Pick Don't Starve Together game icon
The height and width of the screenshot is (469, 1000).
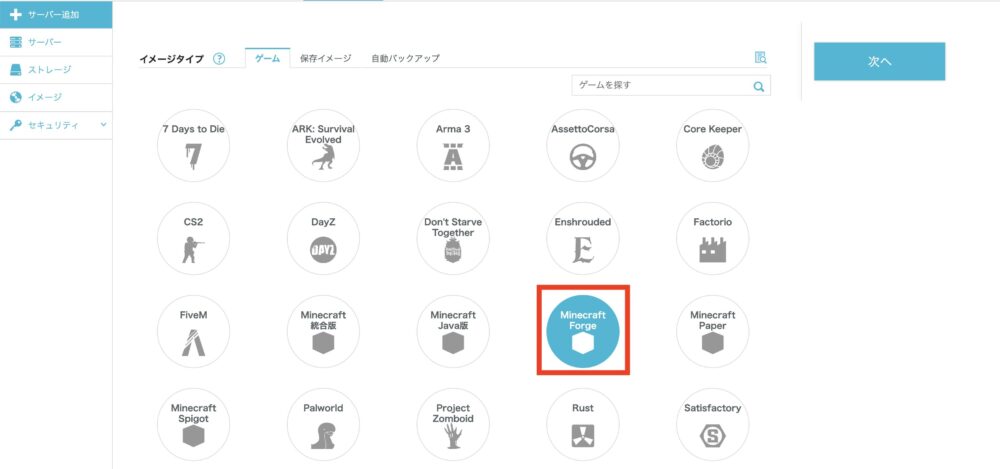coord(453,239)
